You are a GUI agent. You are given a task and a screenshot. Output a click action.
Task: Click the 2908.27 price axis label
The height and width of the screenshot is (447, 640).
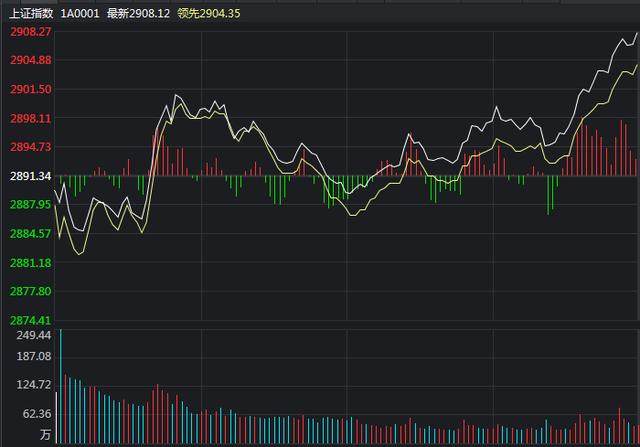point(31,31)
